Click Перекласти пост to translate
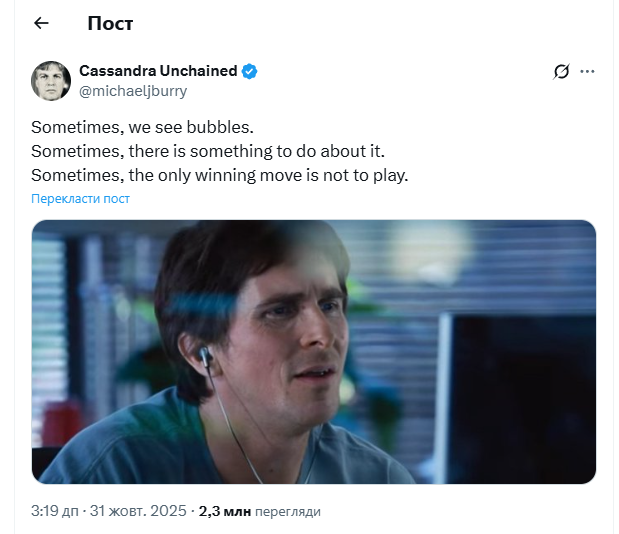The image size is (619, 534). 80,199
